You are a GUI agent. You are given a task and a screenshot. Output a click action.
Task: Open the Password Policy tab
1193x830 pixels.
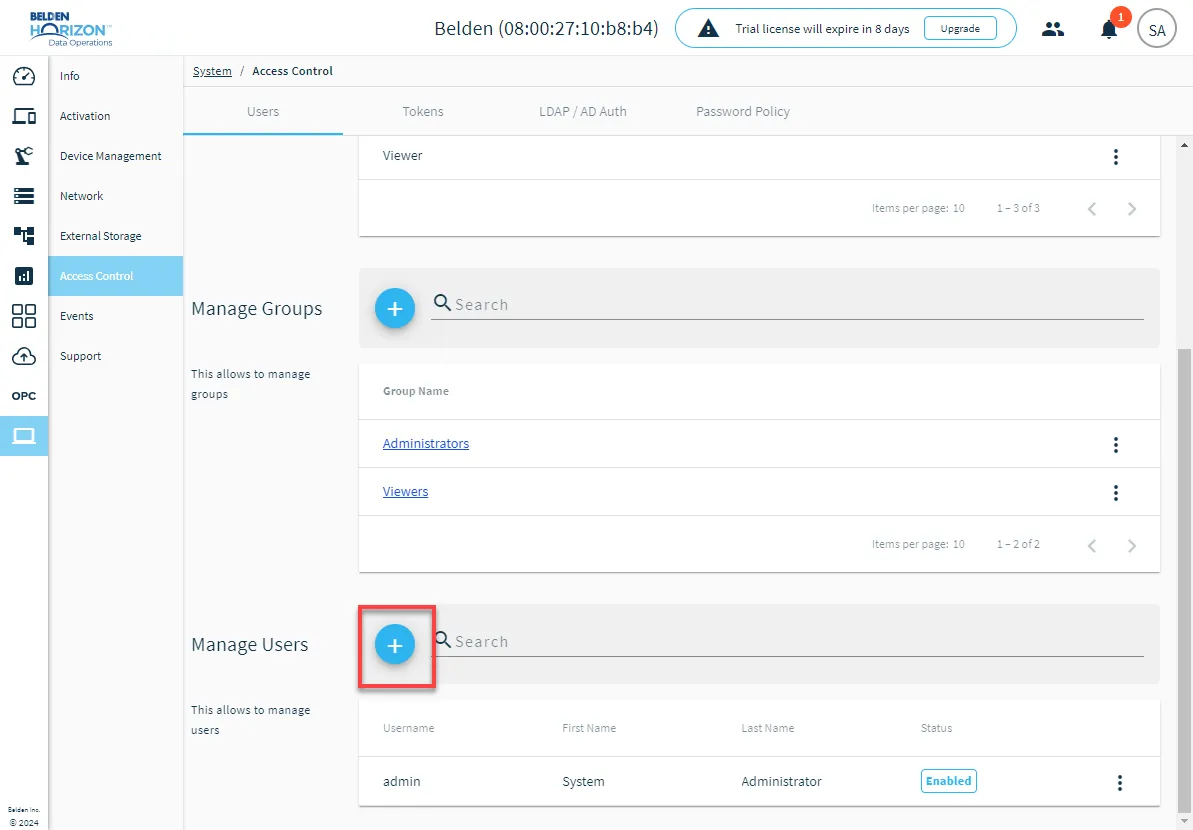(x=743, y=112)
